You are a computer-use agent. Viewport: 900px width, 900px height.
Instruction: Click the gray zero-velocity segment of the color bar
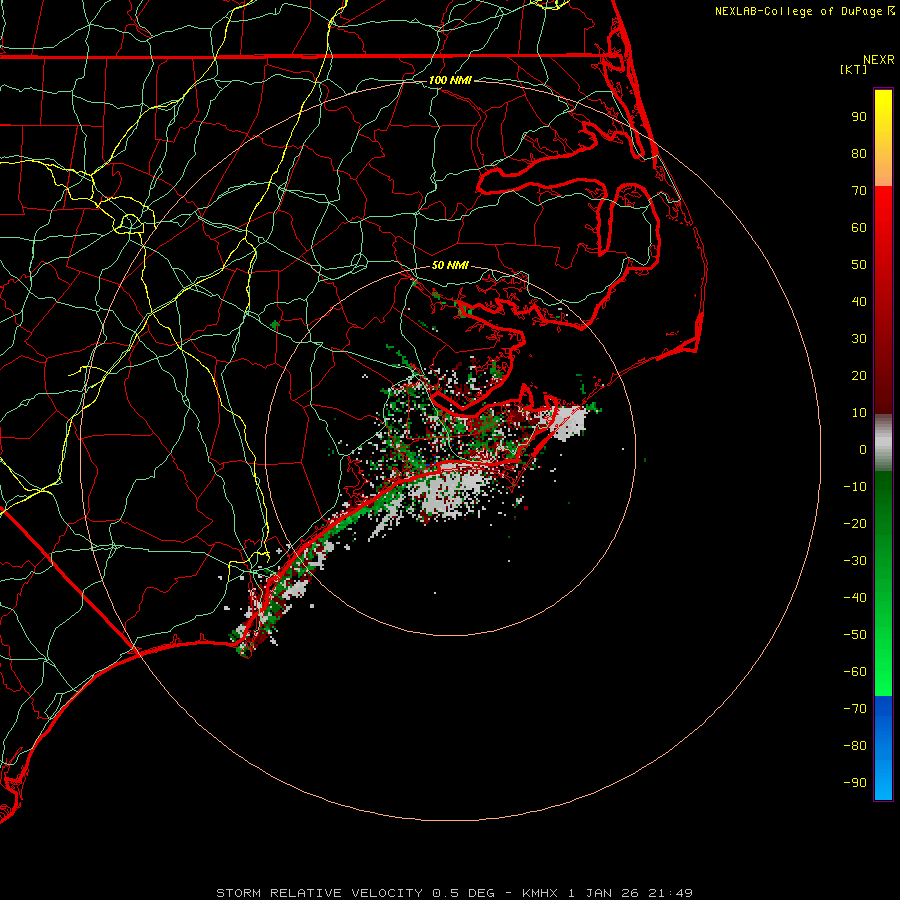tap(883, 443)
